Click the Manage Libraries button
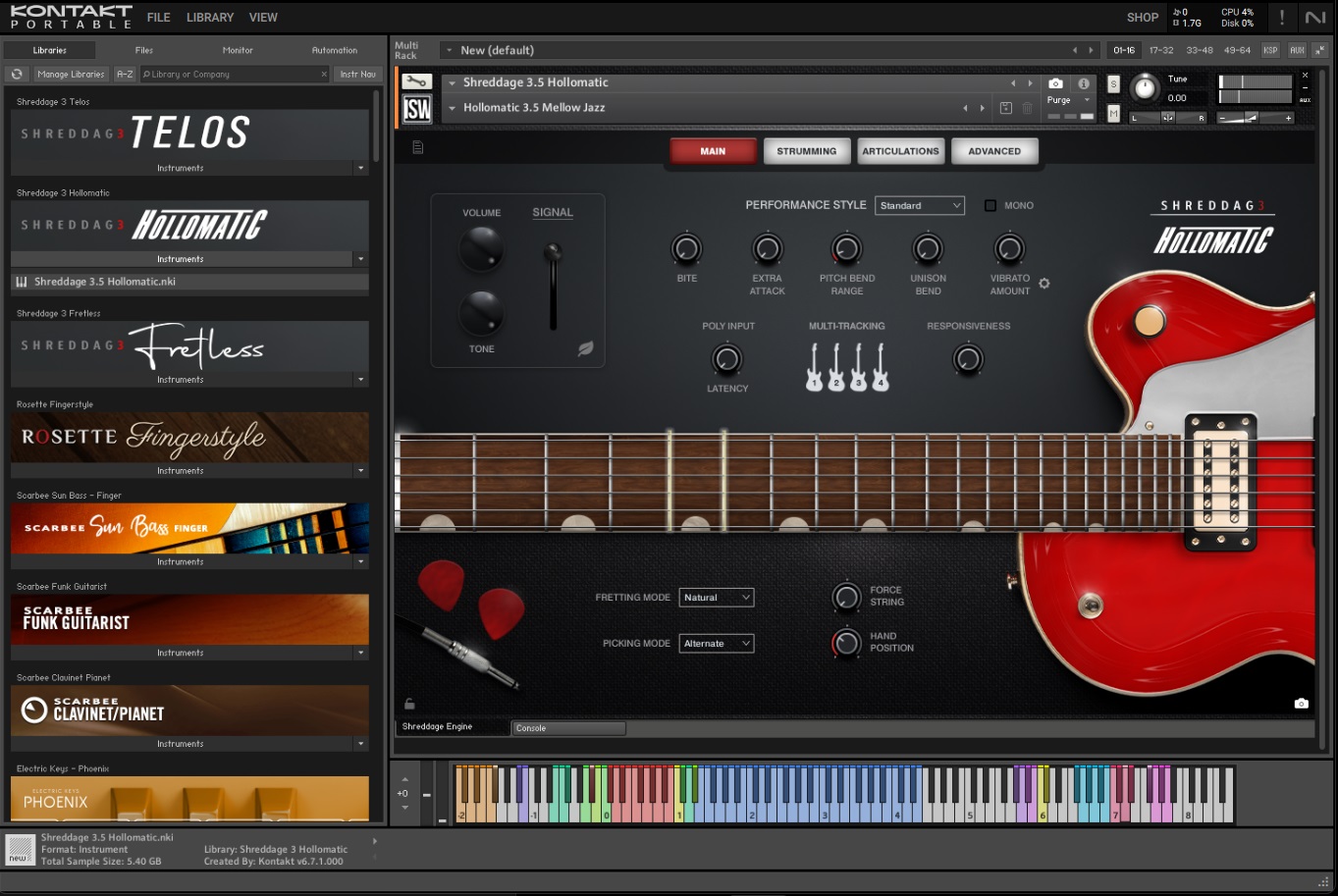The height and width of the screenshot is (896, 1338). [71, 74]
